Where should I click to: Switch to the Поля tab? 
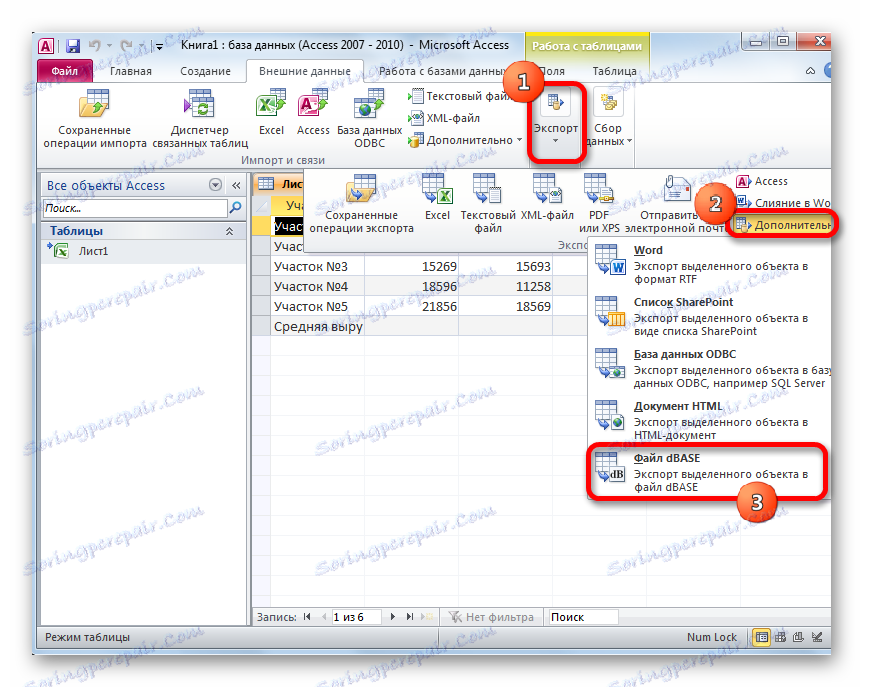pos(553,72)
